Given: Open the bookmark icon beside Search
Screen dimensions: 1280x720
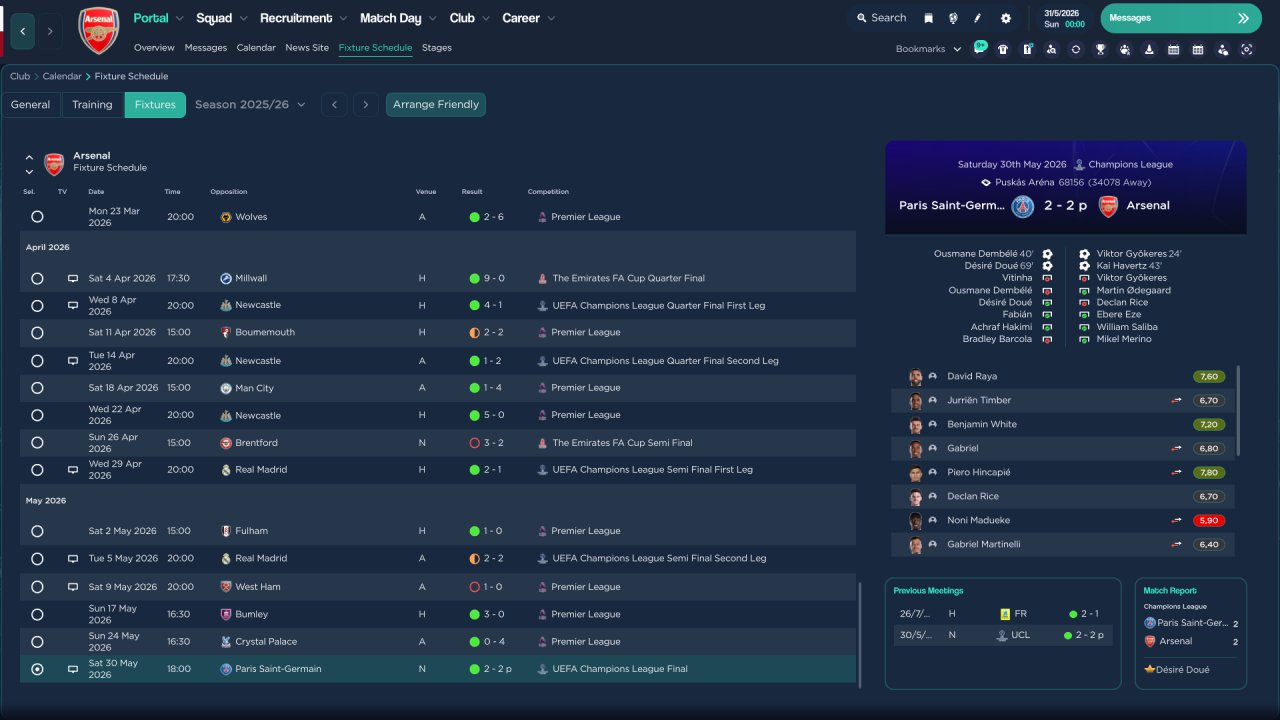Looking at the screenshot, I should coord(928,18).
